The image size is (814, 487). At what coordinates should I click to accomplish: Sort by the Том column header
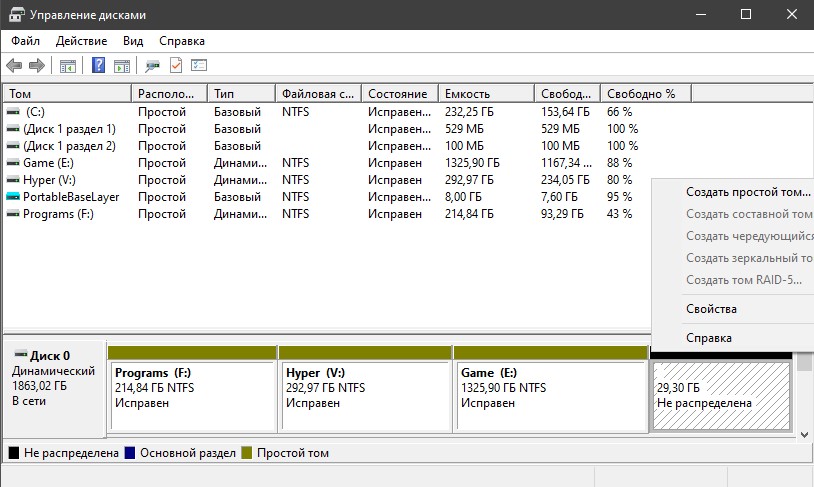67,93
